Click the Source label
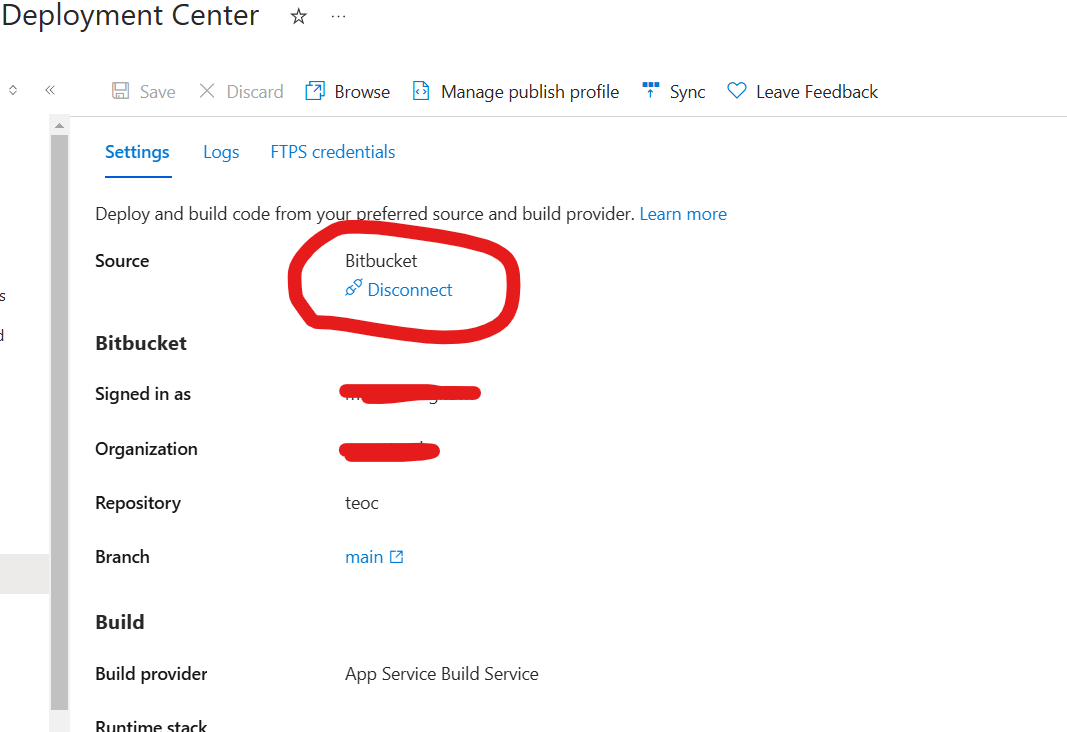 click(122, 261)
